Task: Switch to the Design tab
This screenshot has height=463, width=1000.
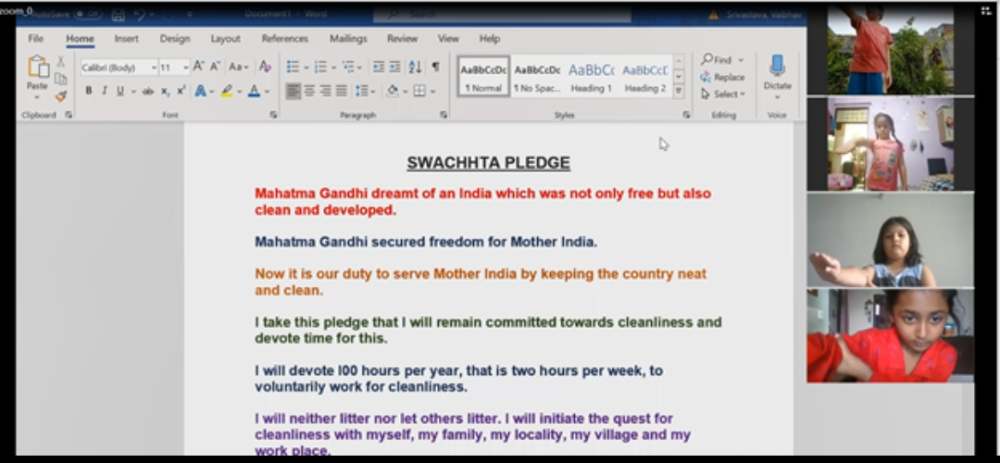Action: pos(175,38)
